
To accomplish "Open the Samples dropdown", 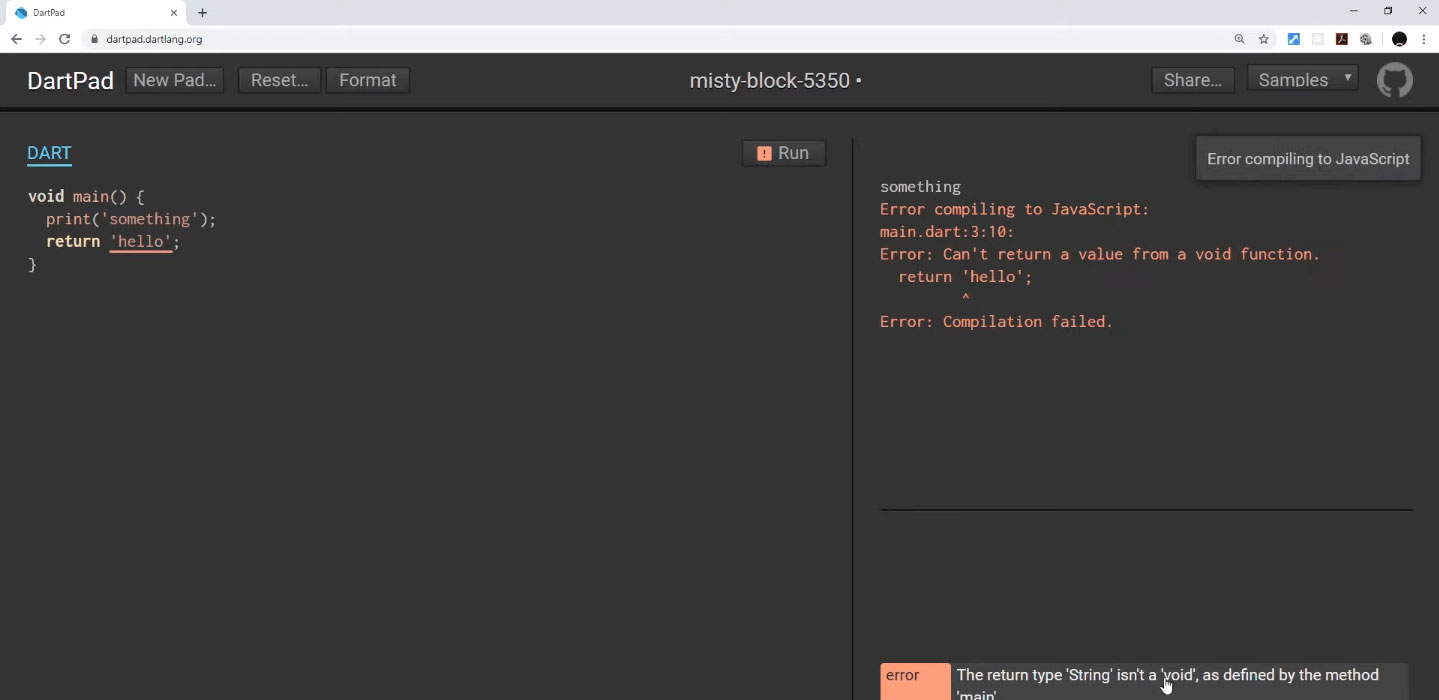I will pos(1303,80).
